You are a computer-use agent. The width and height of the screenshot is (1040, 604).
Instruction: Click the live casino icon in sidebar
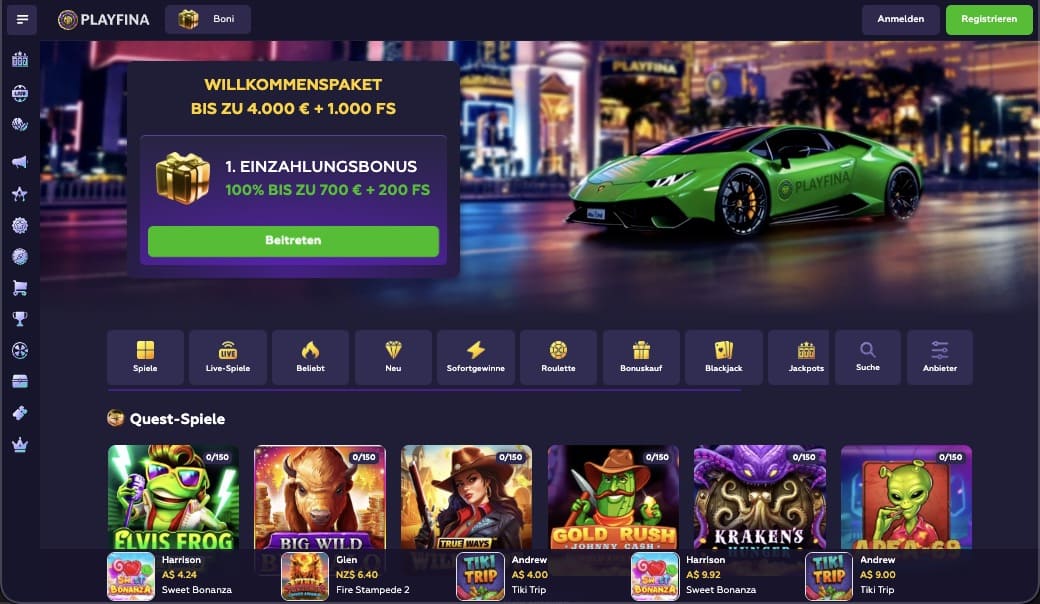click(x=20, y=93)
